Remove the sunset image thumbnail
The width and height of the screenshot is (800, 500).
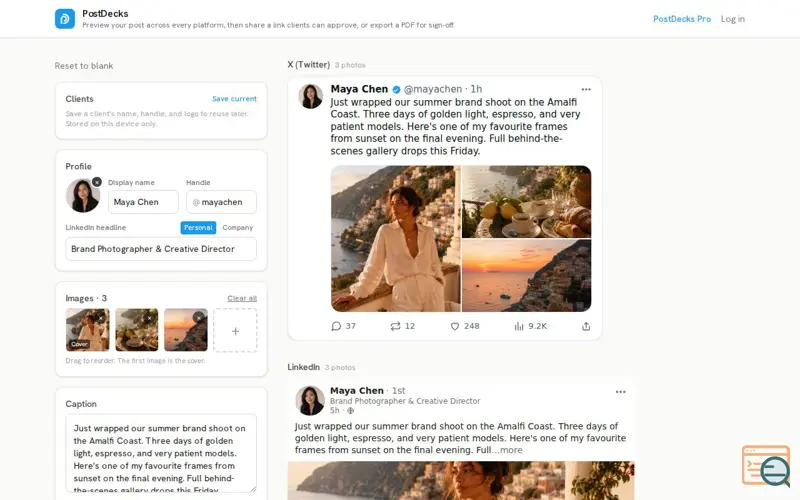(198, 317)
